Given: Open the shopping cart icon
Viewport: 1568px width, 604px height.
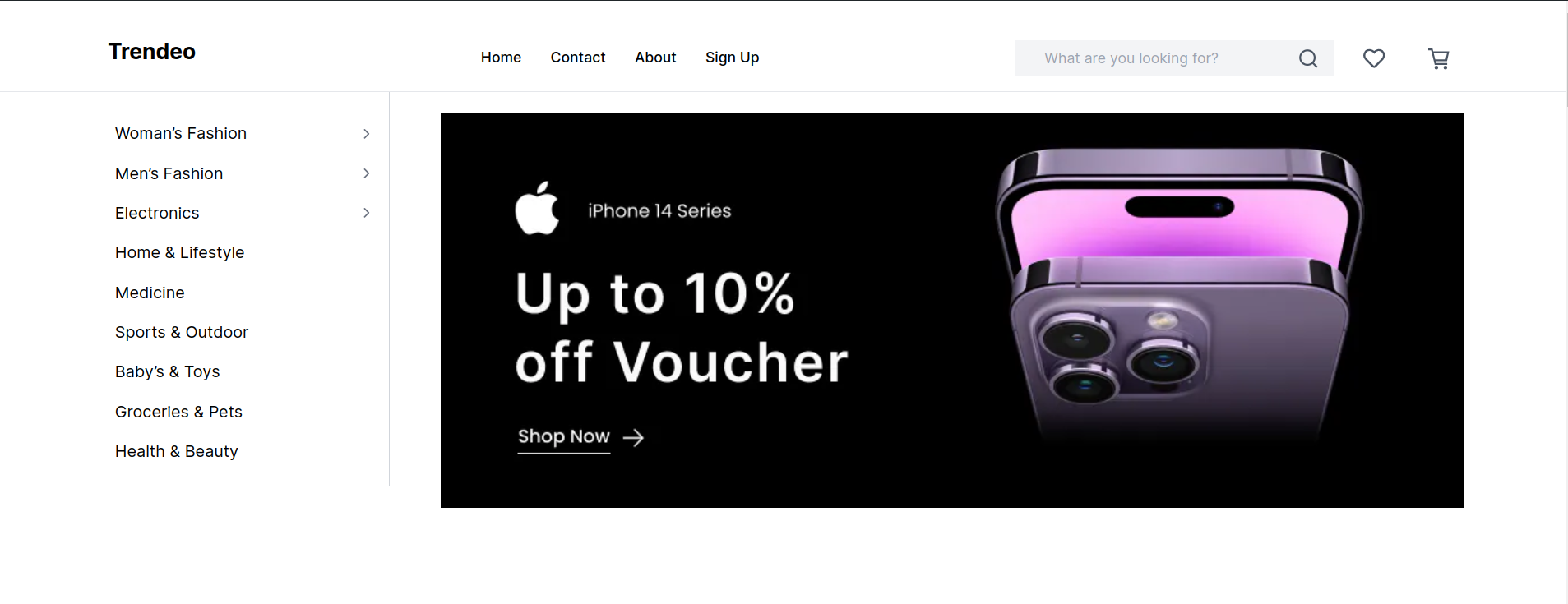Looking at the screenshot, I should 1439,58.
